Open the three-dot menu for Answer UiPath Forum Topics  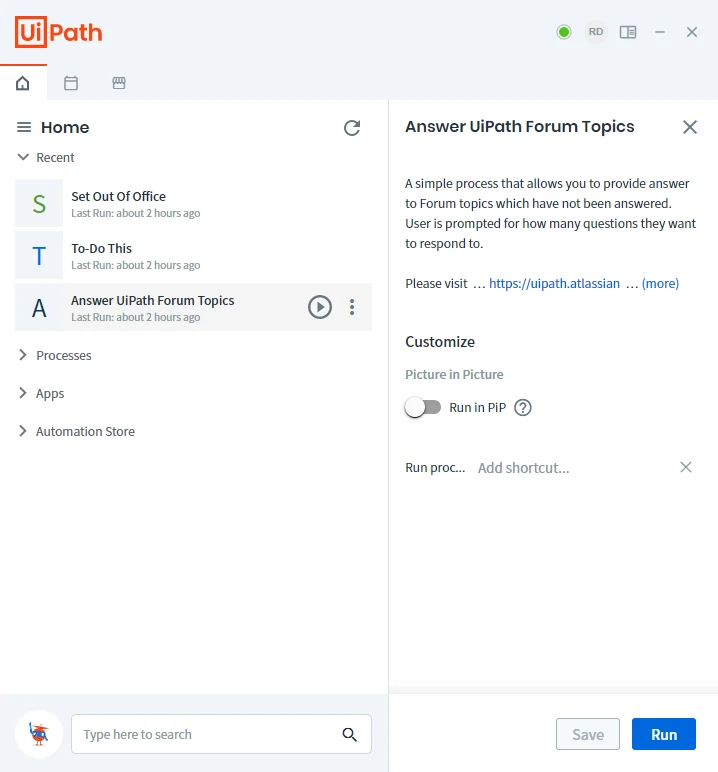[352, 307]
